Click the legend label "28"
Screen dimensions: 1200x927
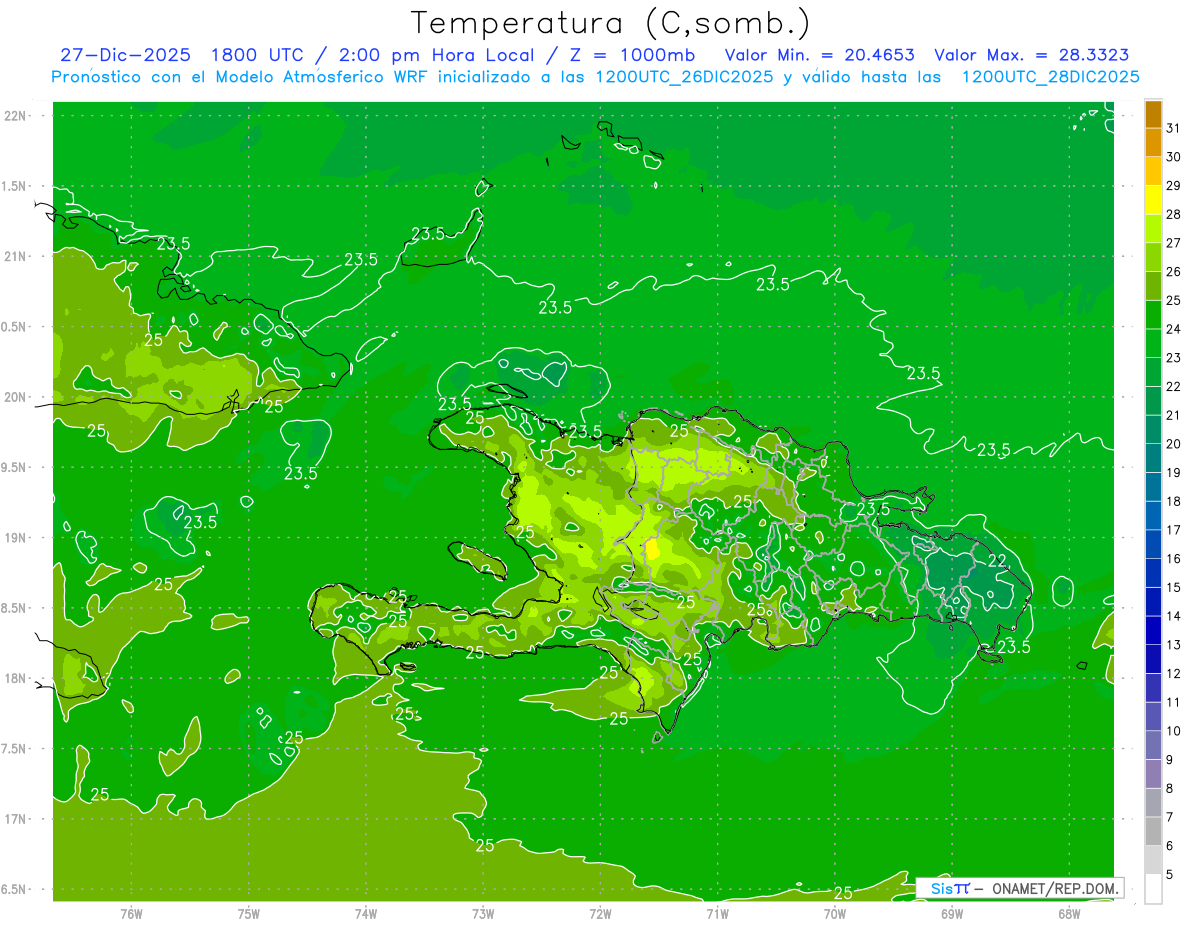tap(1173, 214)
